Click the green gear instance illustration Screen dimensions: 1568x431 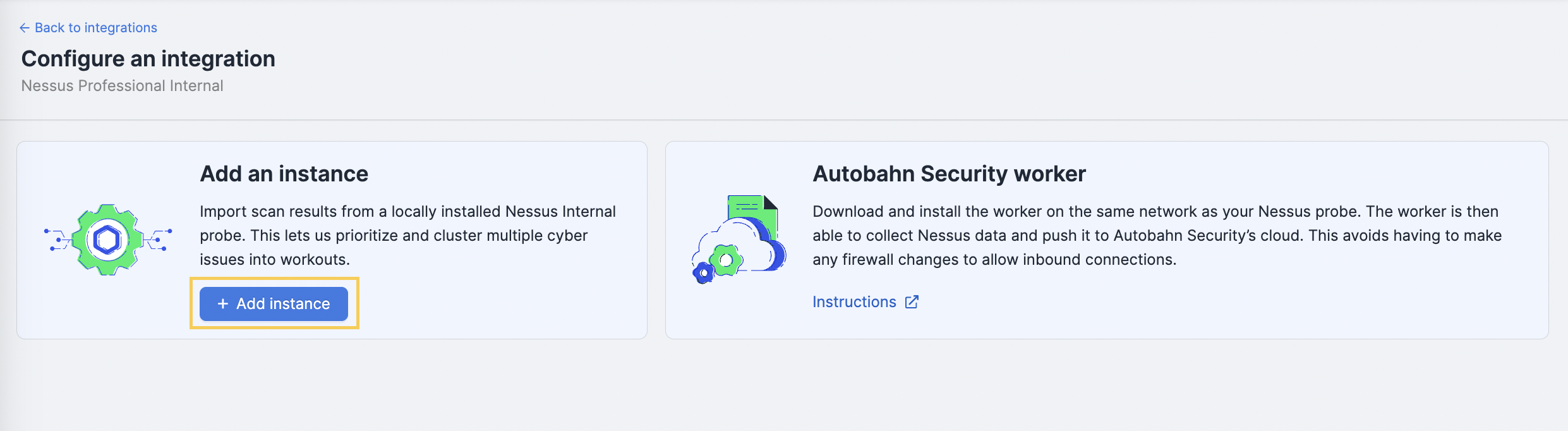coord(107,240)
